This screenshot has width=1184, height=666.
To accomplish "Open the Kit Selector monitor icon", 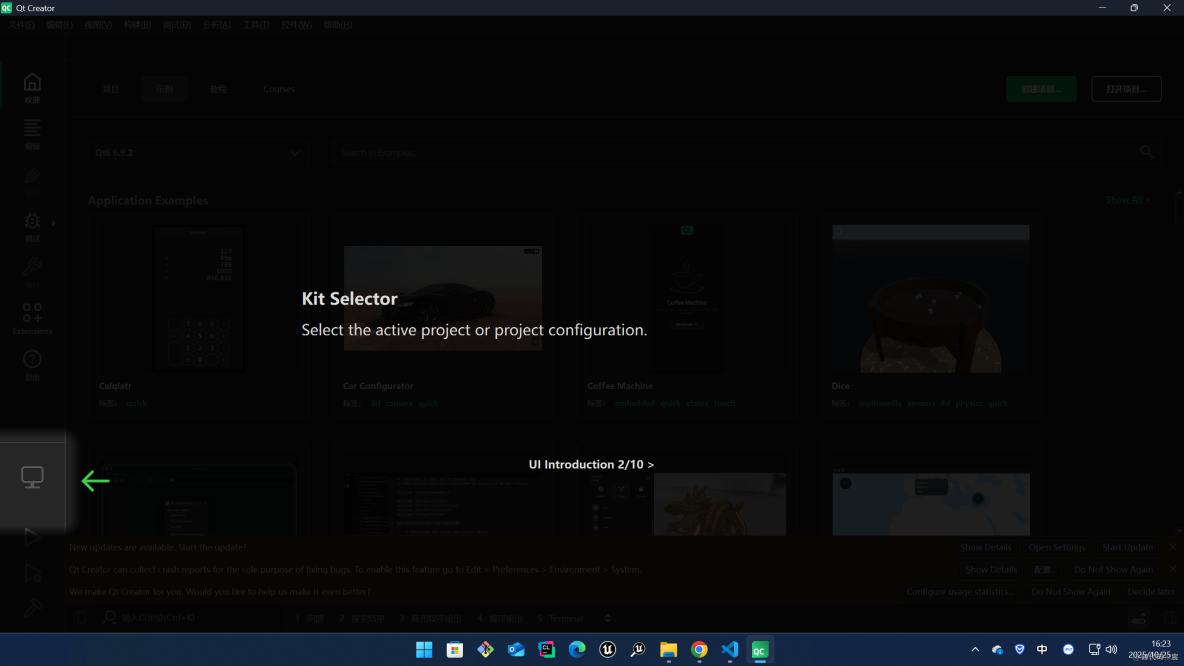I will (x=32, y=477).
